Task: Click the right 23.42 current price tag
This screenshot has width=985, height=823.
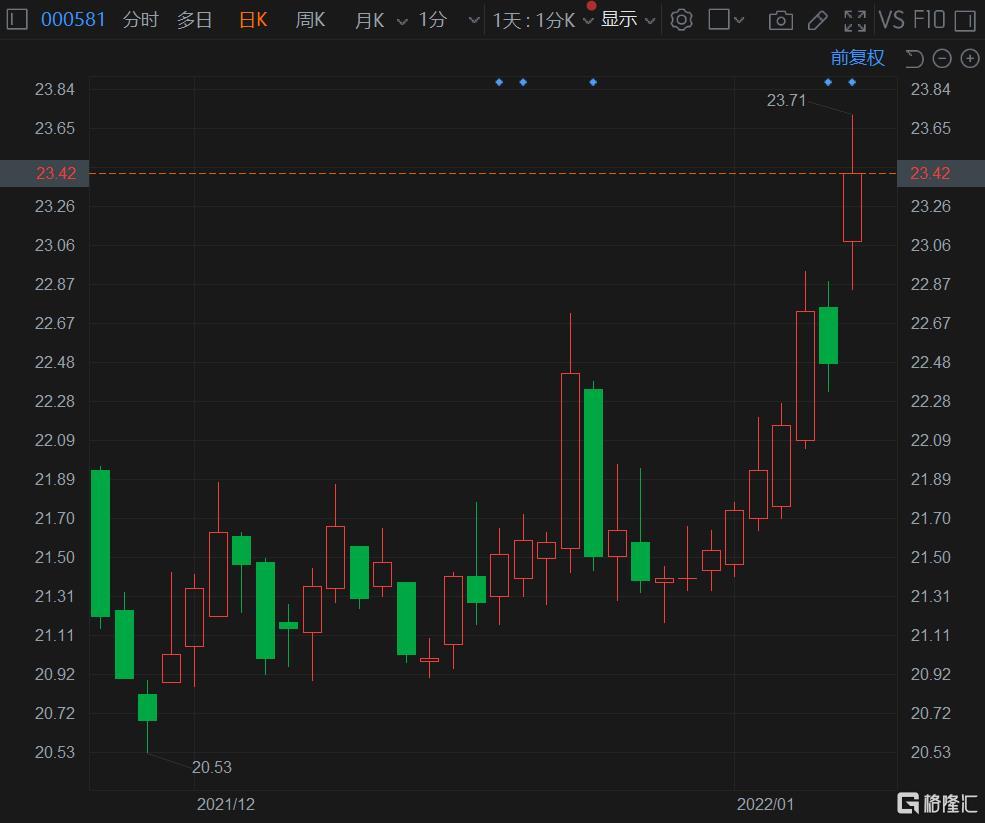Action: (940, 173)
